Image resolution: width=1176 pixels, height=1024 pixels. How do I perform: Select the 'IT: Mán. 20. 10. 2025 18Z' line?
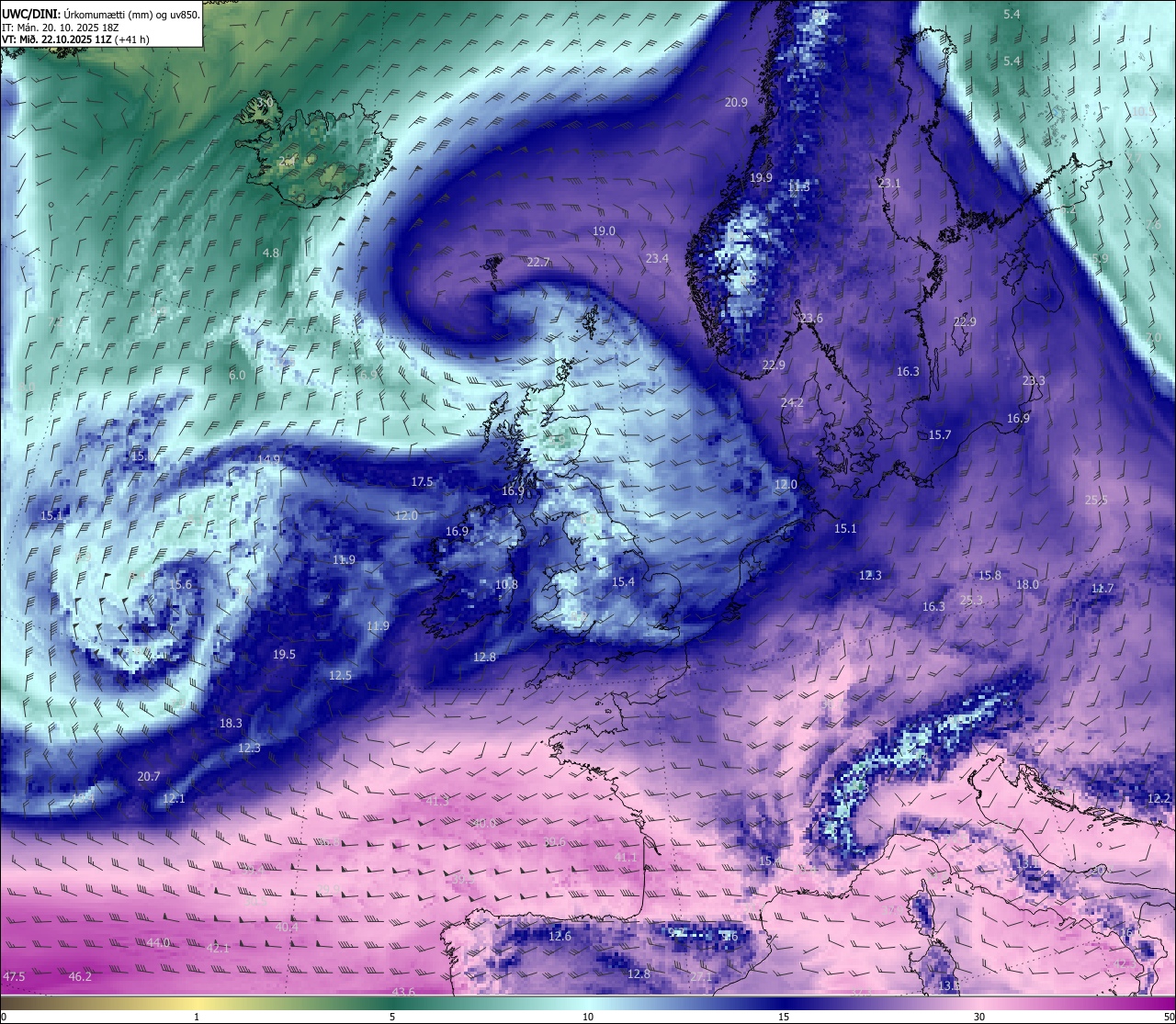[x=61, y=28]
